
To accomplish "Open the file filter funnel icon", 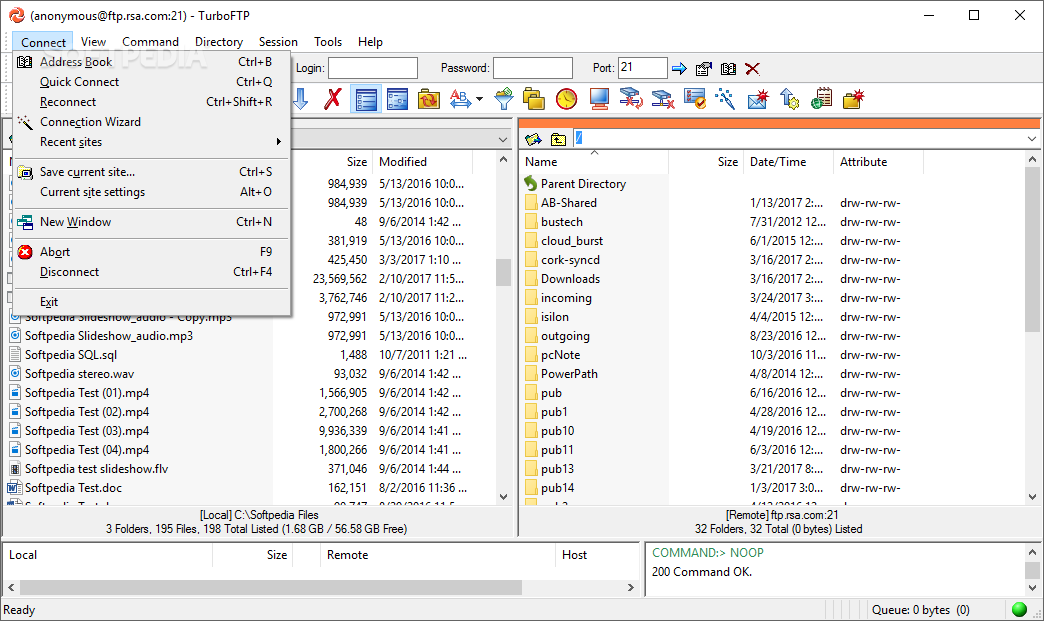I will (504, 99).
